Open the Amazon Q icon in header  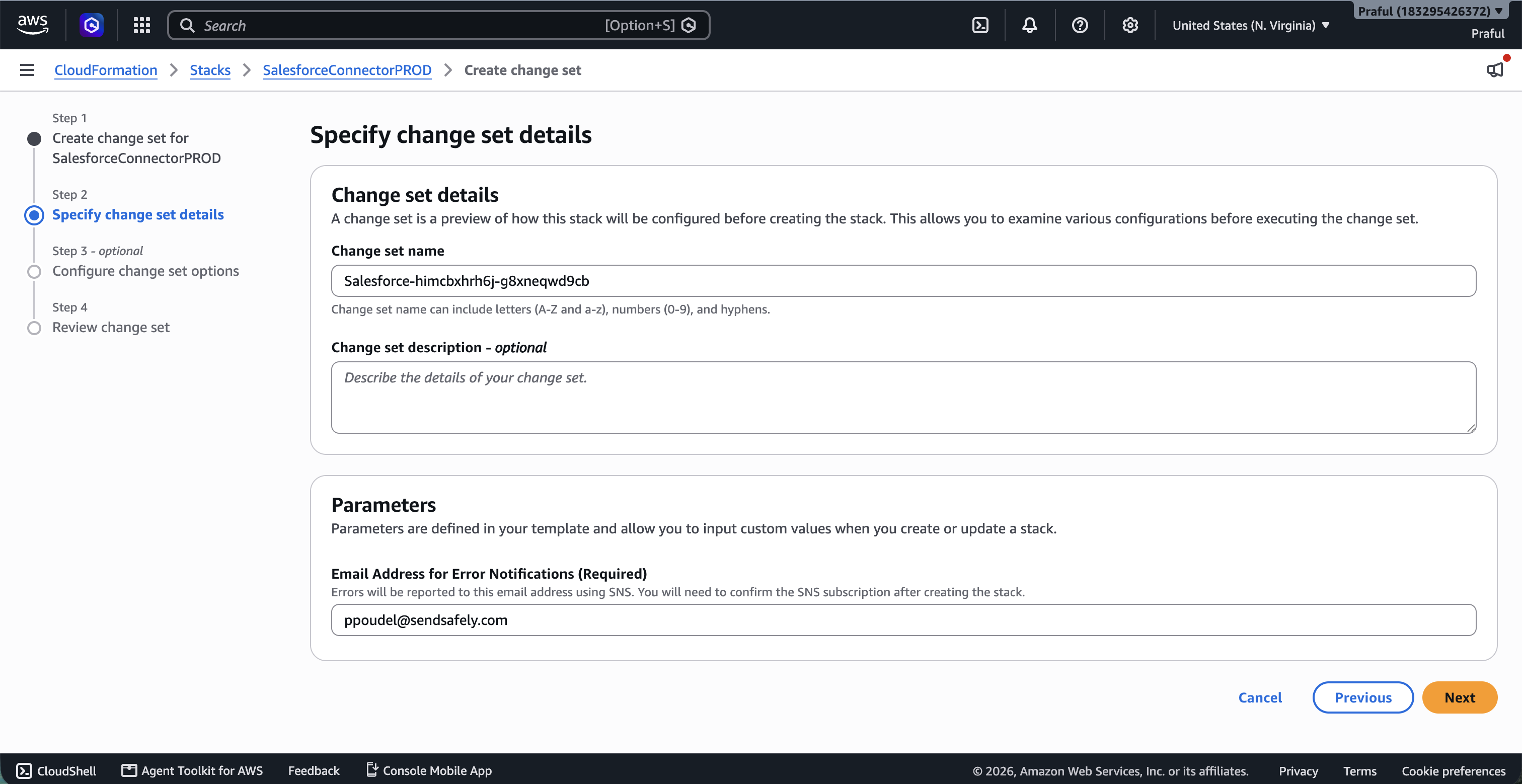(92, 25)
